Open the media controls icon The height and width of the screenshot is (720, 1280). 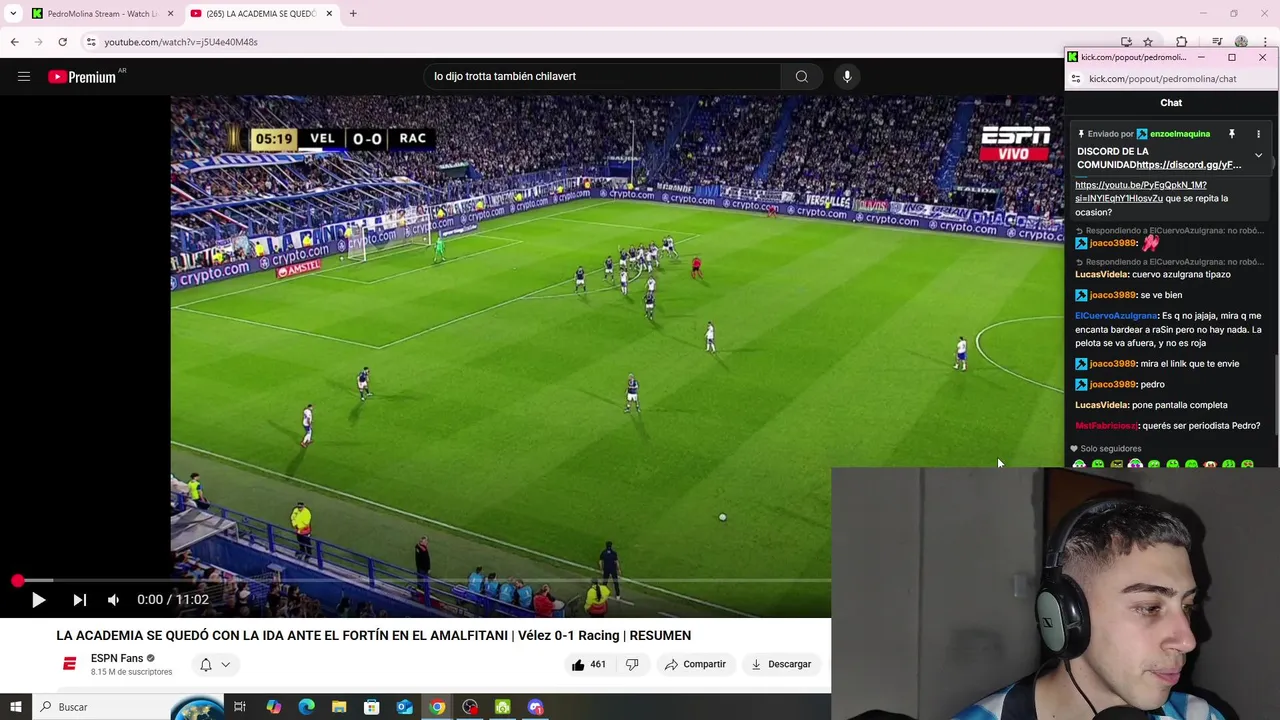pos(1217,42)
